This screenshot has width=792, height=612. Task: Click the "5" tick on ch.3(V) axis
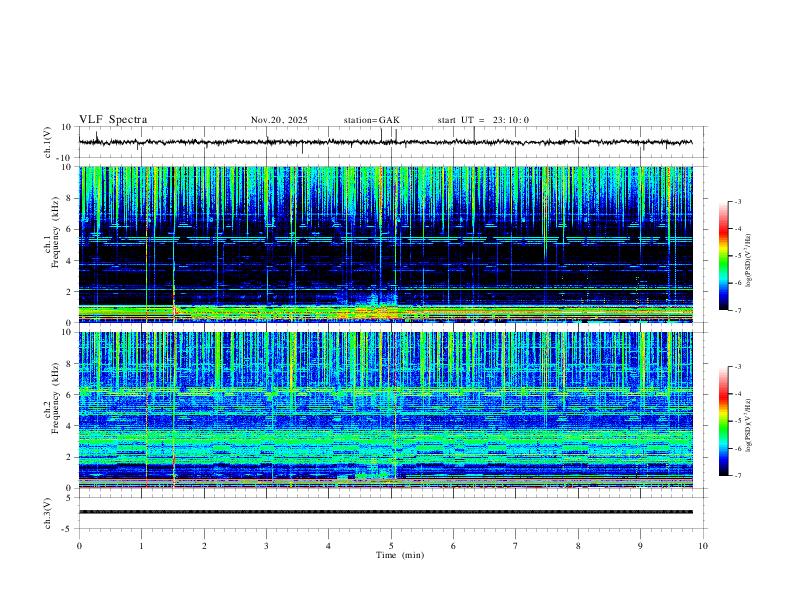coord(70,498)
